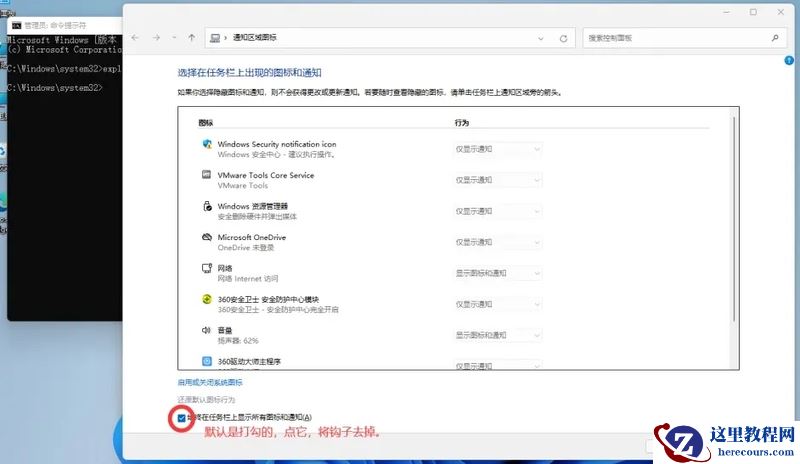Click the 选择在任务栏上出现的图标和通知 heading
The image size is (800, 464).
(249, 72)
